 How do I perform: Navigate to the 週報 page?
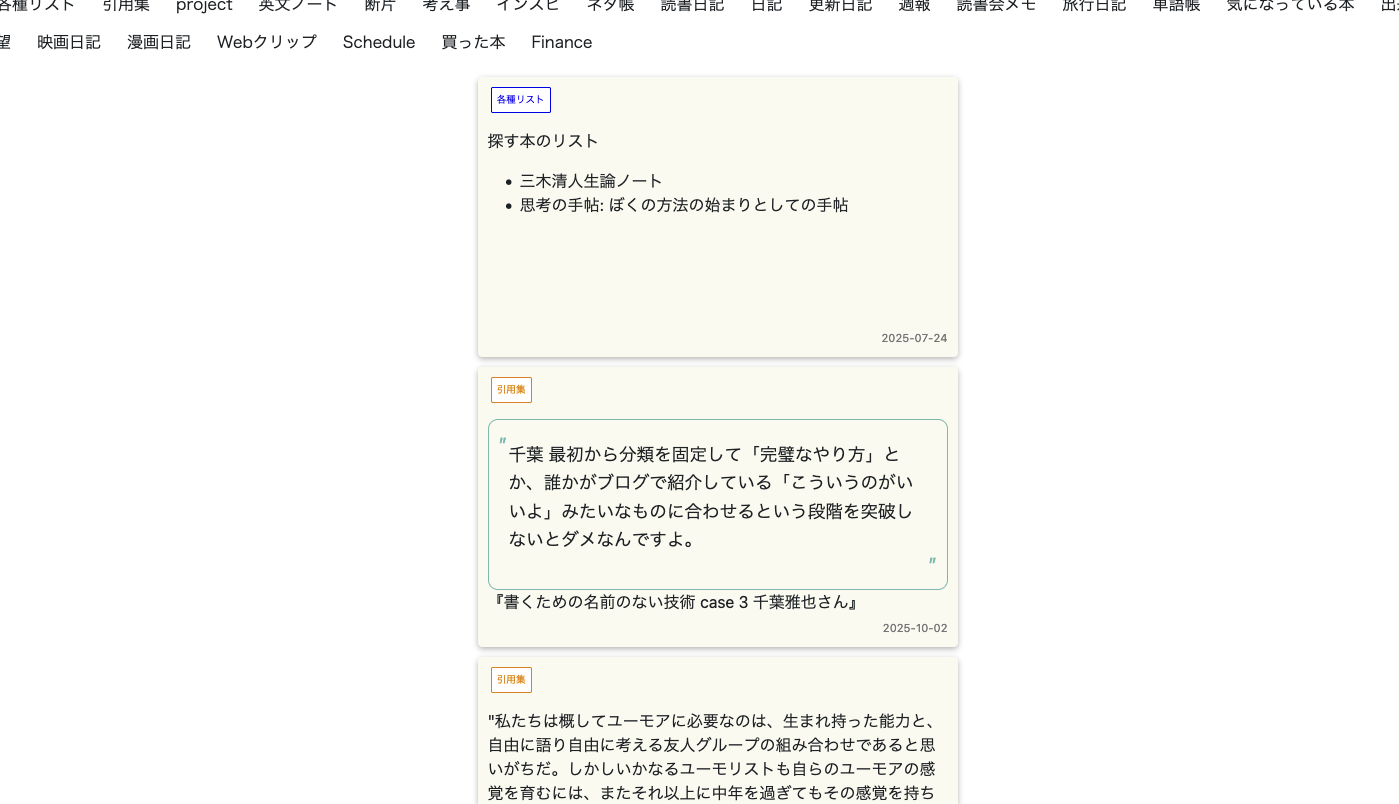913,7
